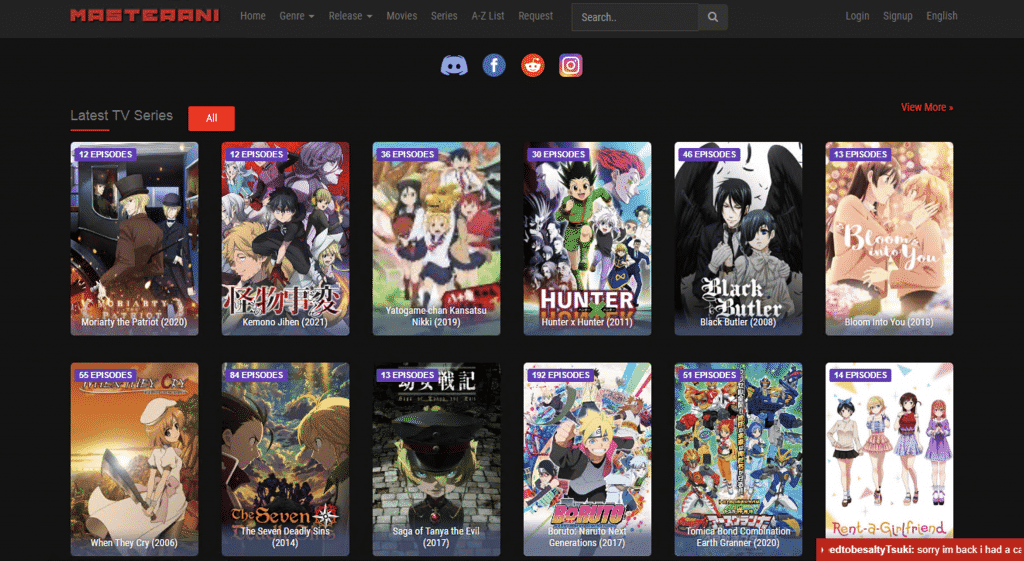Image resolution: width=1024 pixels, height=561 pixels.
Task: Expand the Genre dropdown menu
Action: click(x=297, y=16)
